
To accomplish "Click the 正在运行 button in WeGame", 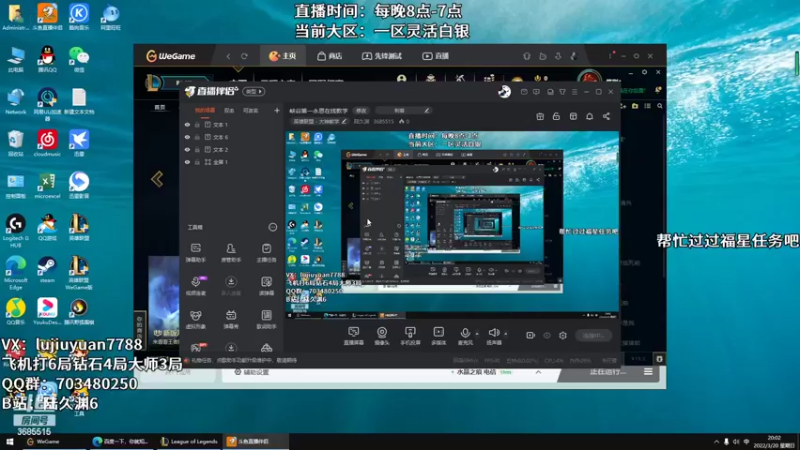I will (x=608, y=372).
